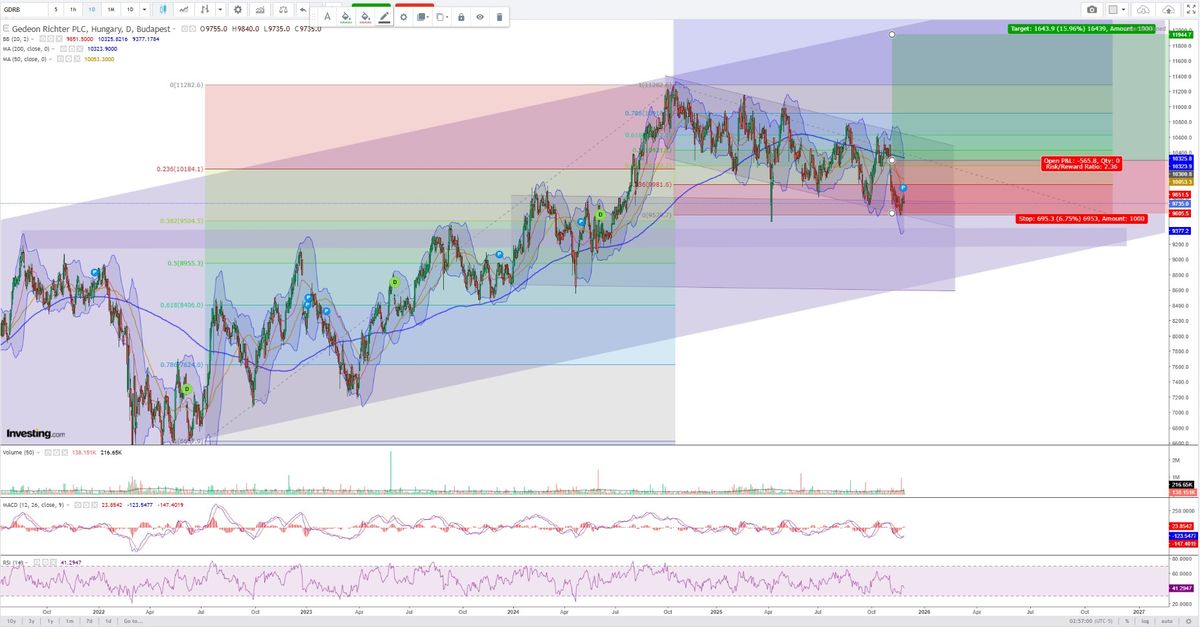Open chart properties gear in top toolbar

coord(237,9)
